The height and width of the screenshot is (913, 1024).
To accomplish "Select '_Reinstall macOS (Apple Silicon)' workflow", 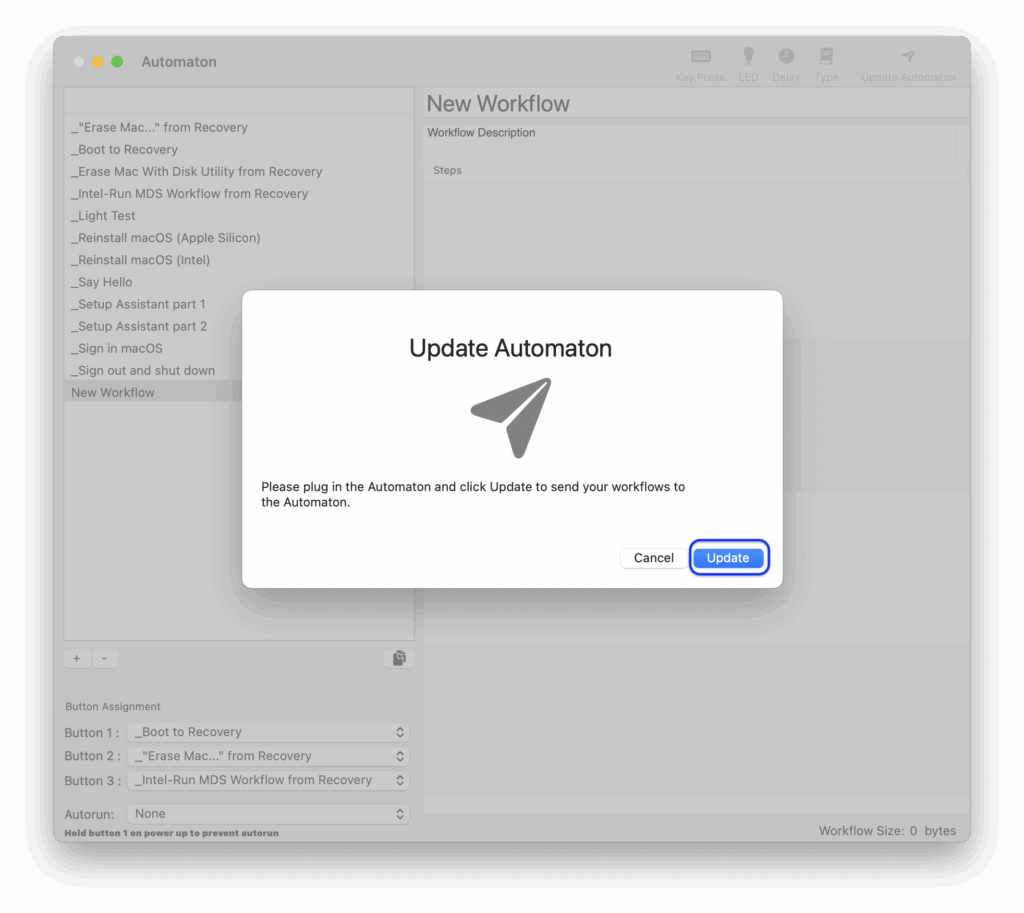I will [x=239, y=238].
